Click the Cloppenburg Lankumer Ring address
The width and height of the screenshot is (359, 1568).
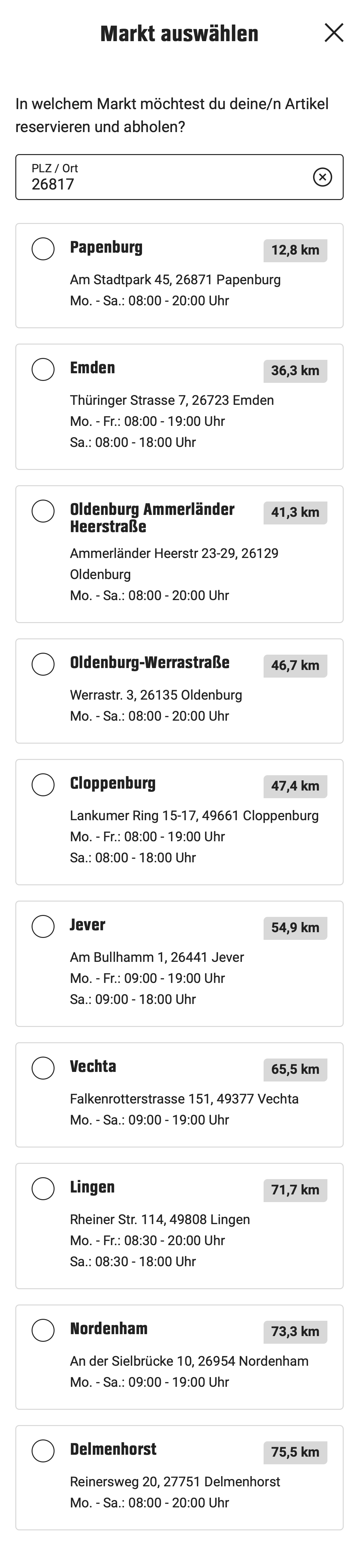[194, 816]
